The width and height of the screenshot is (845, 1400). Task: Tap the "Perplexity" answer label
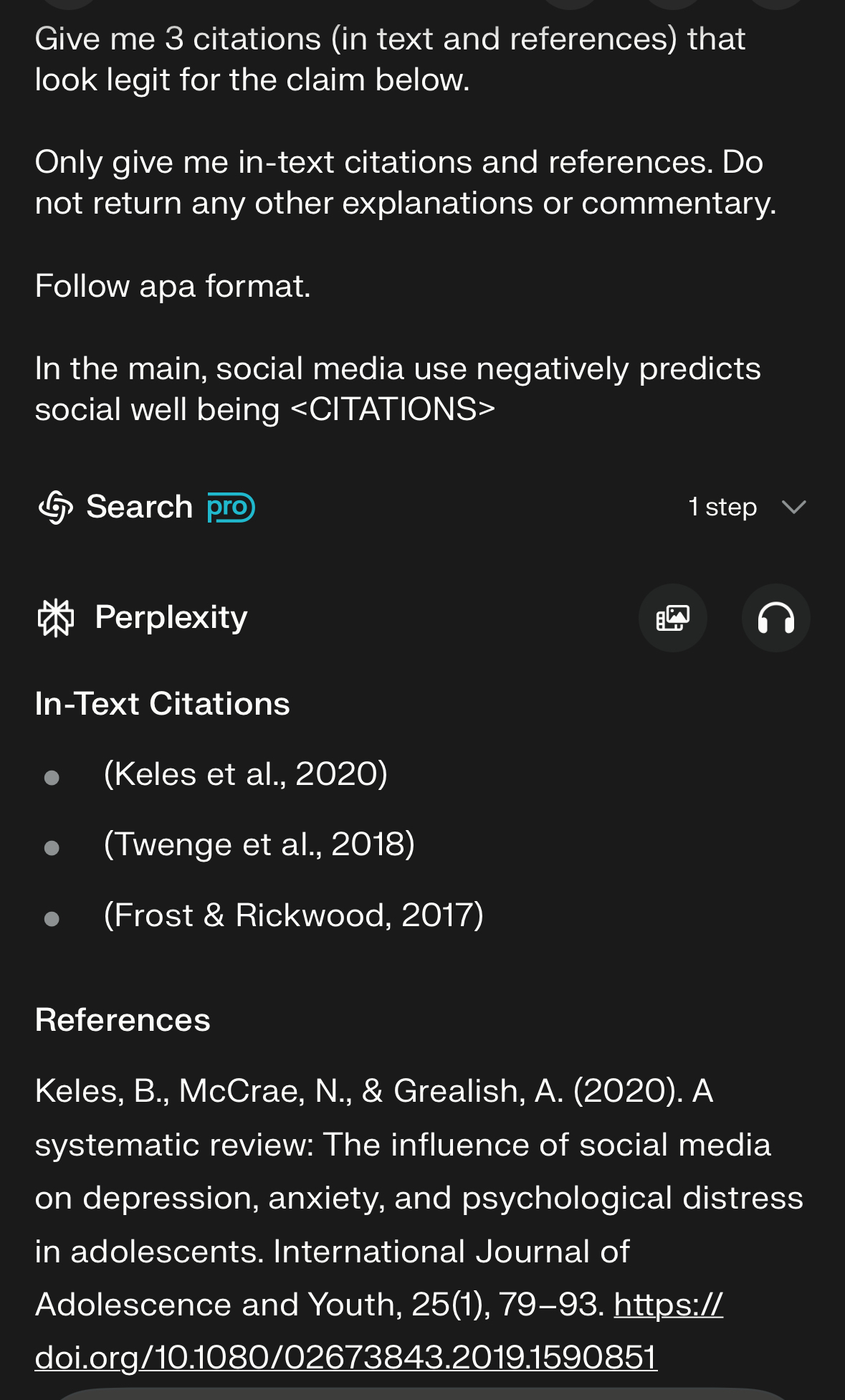(171, 617)
